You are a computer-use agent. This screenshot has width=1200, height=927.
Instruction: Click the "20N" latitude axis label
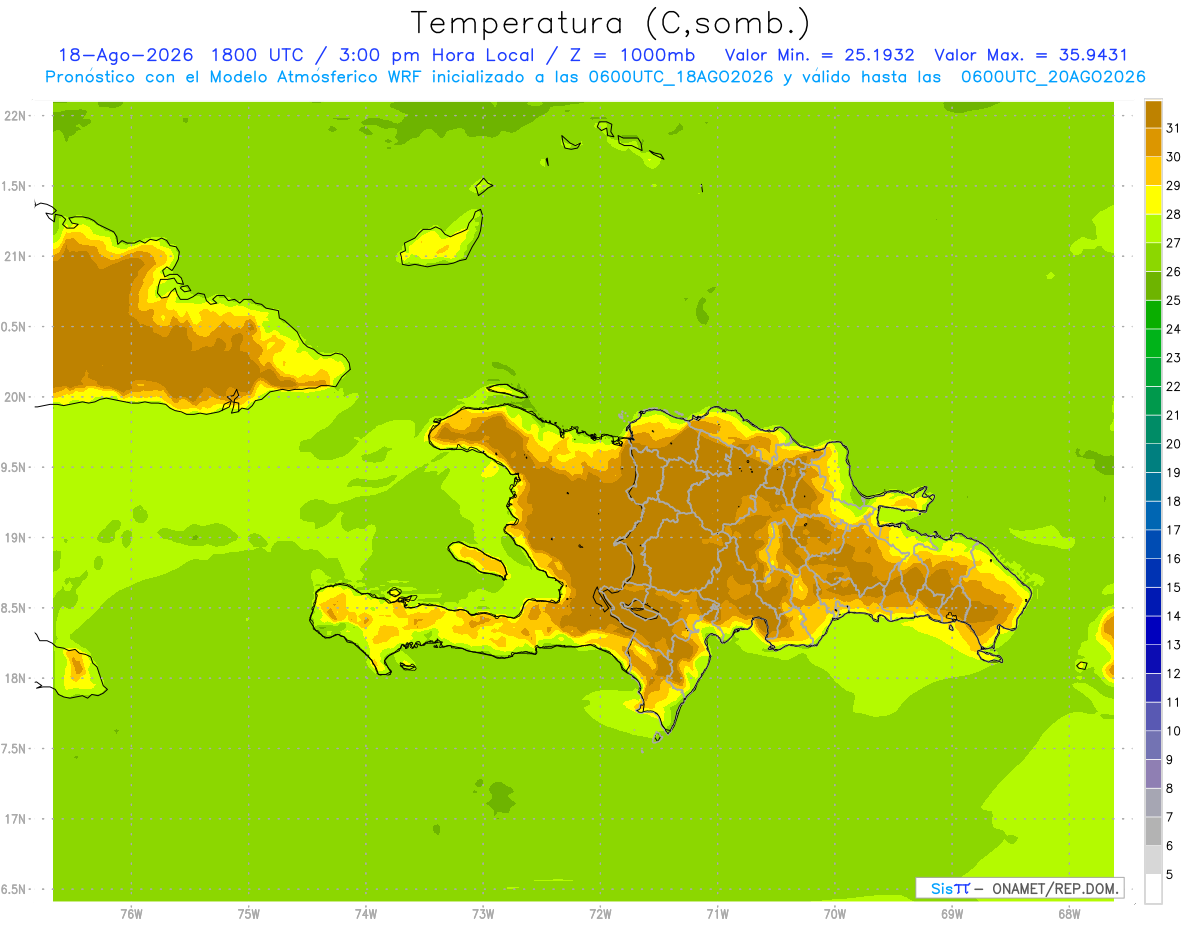pos(15,397)
